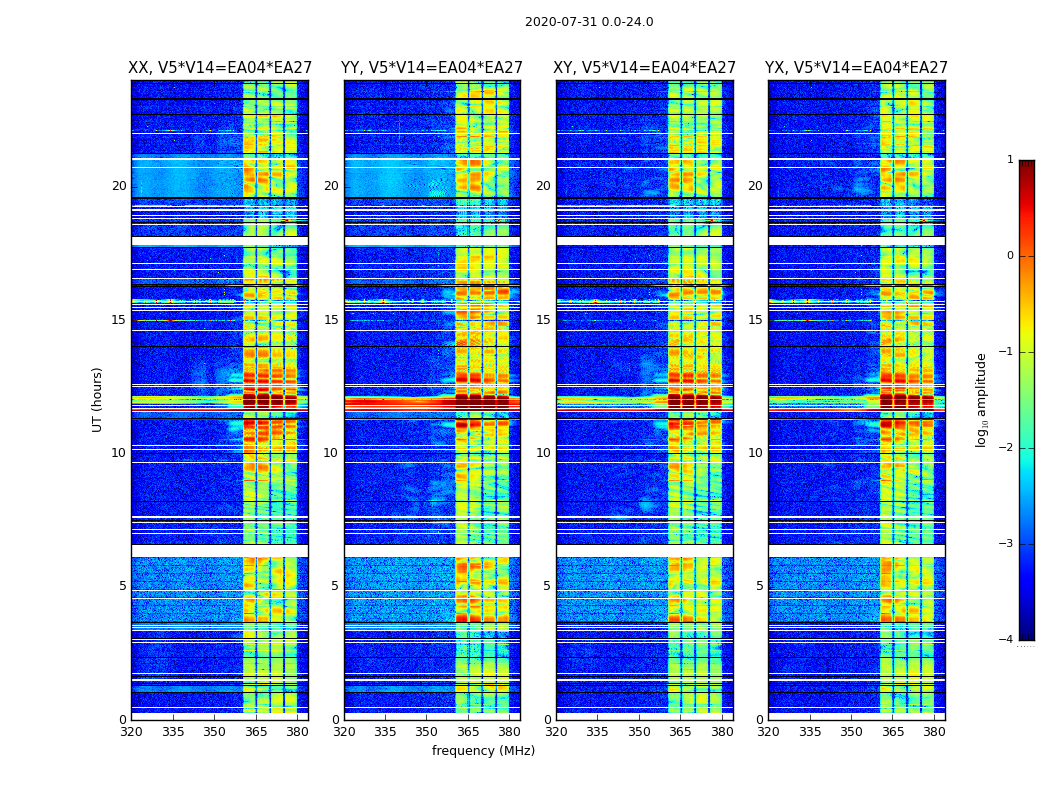This screenshot has width=1050, height=800.
Task: Click the colorbar tick label 0
Action: tap(1010, 256)
